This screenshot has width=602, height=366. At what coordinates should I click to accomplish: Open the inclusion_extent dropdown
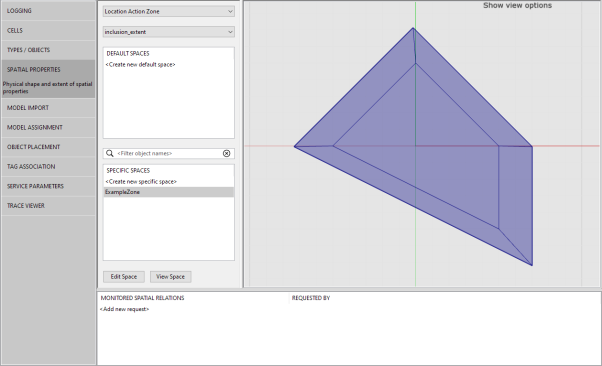tap(169, 32)
